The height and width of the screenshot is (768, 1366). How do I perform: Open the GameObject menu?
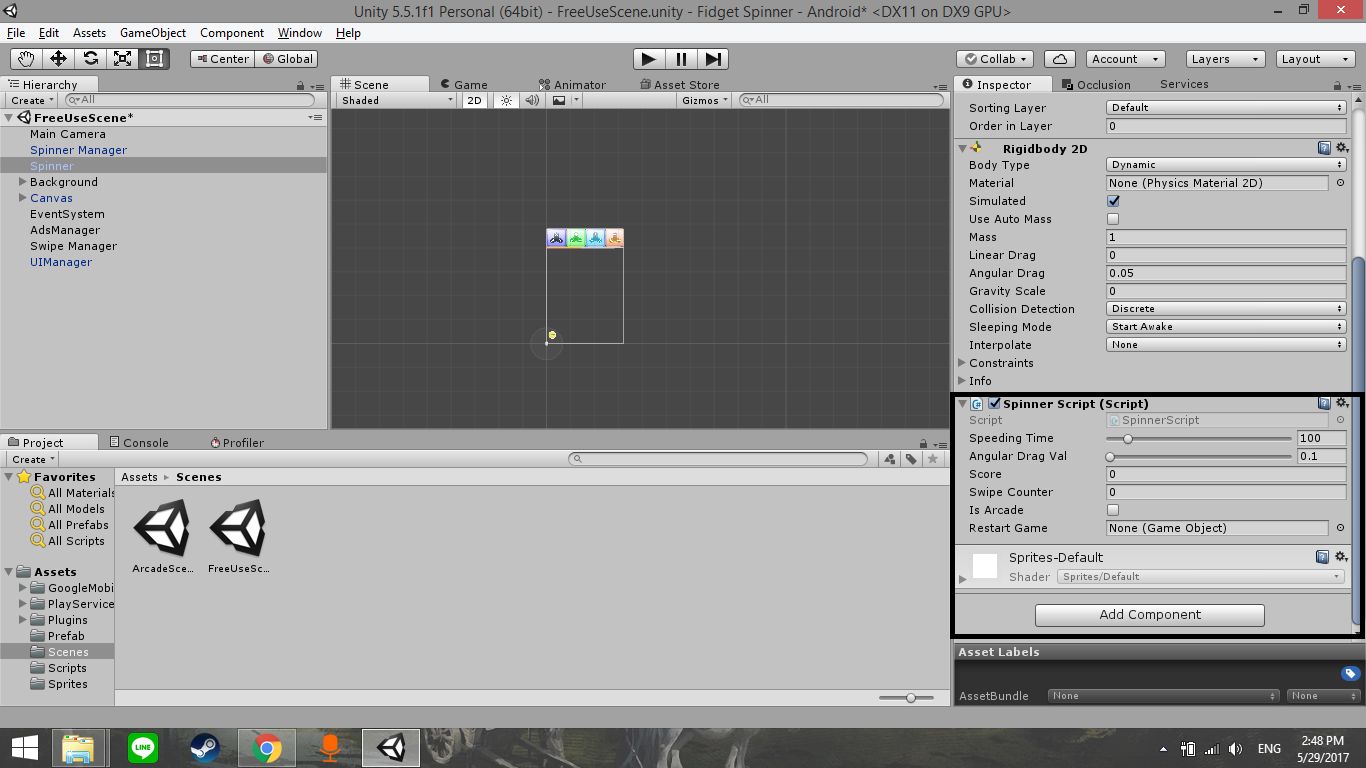pos(153,33)
